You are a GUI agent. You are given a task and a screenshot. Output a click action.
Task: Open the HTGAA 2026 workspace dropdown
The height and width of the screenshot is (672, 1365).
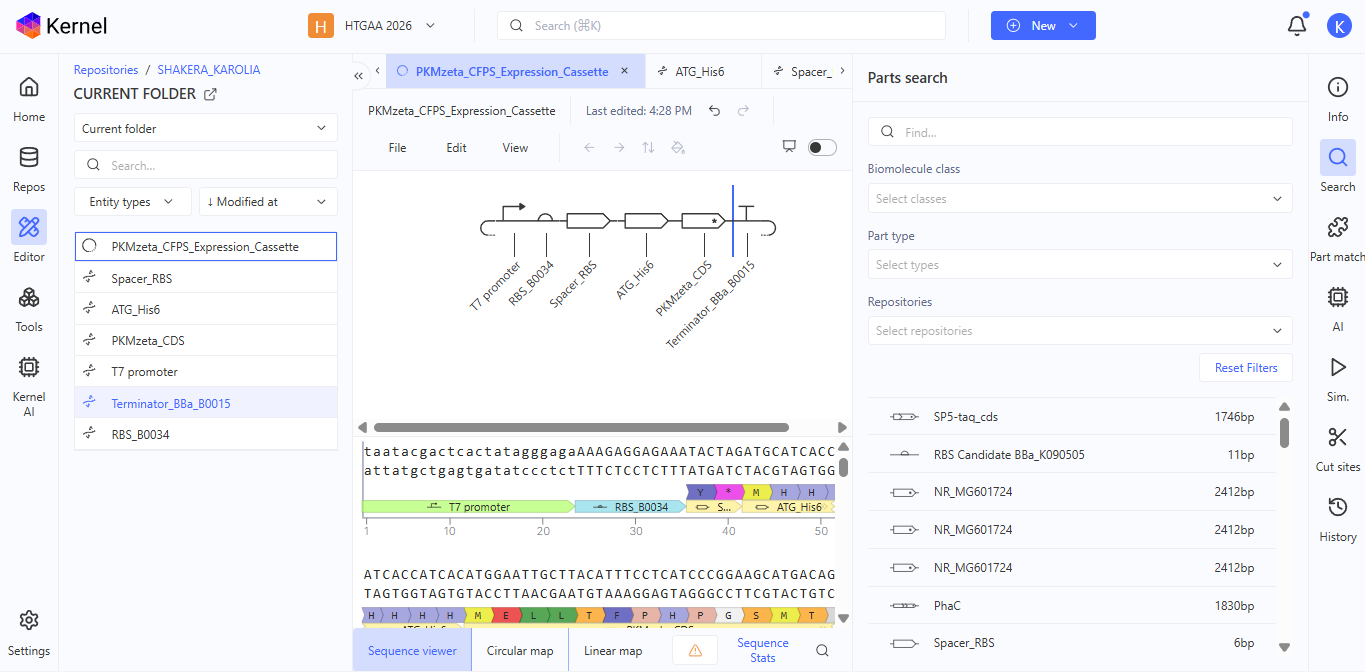(x=373, y=26)
